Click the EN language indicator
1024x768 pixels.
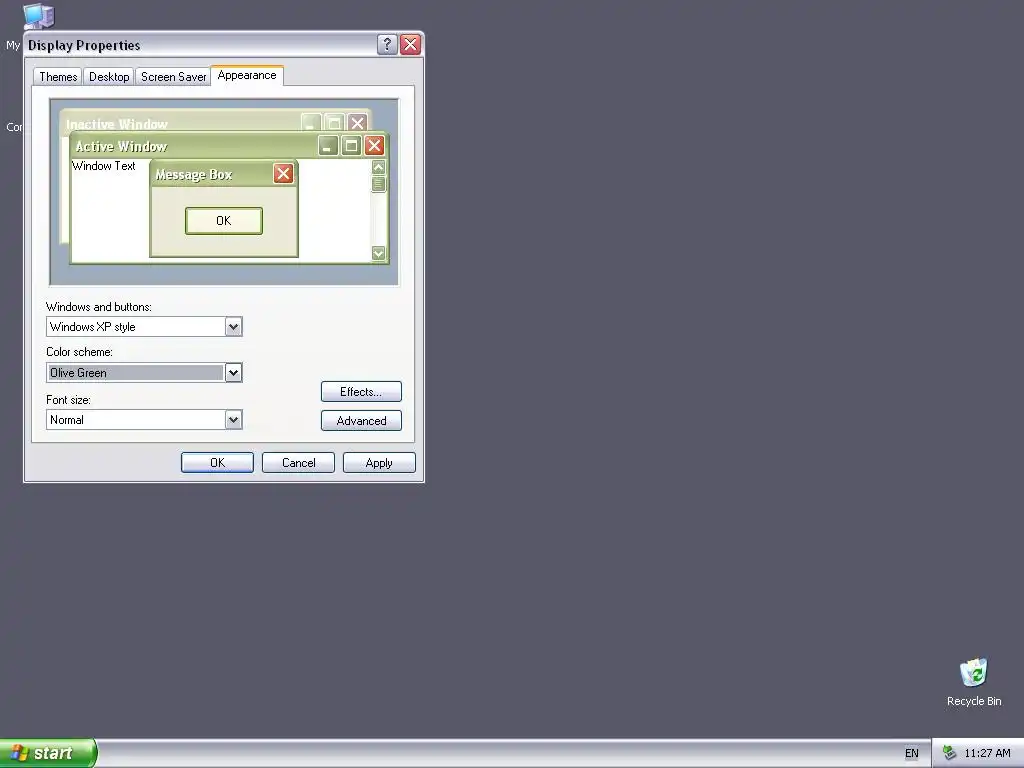click(x=912, y=753)
